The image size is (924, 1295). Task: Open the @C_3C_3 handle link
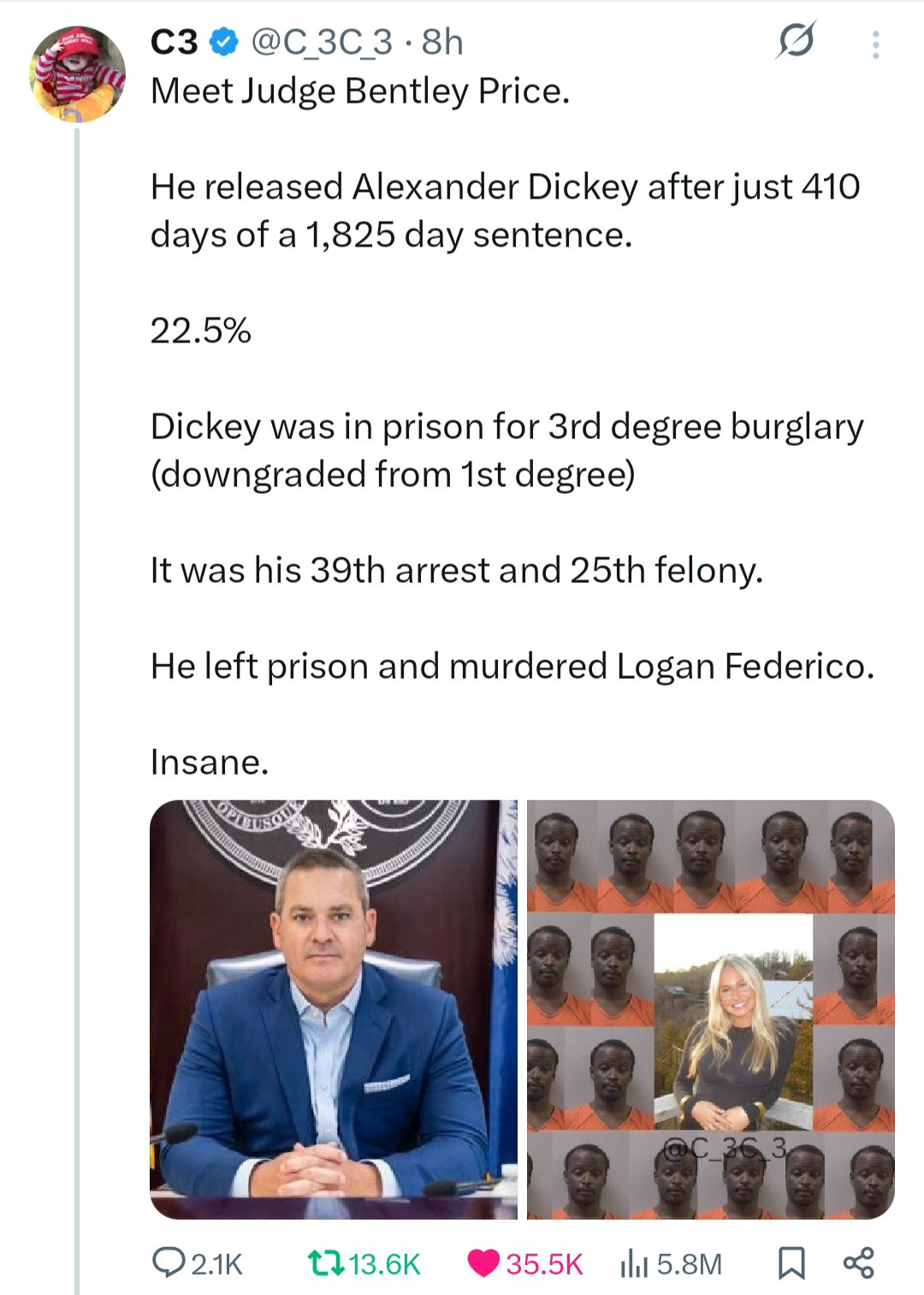321,42
